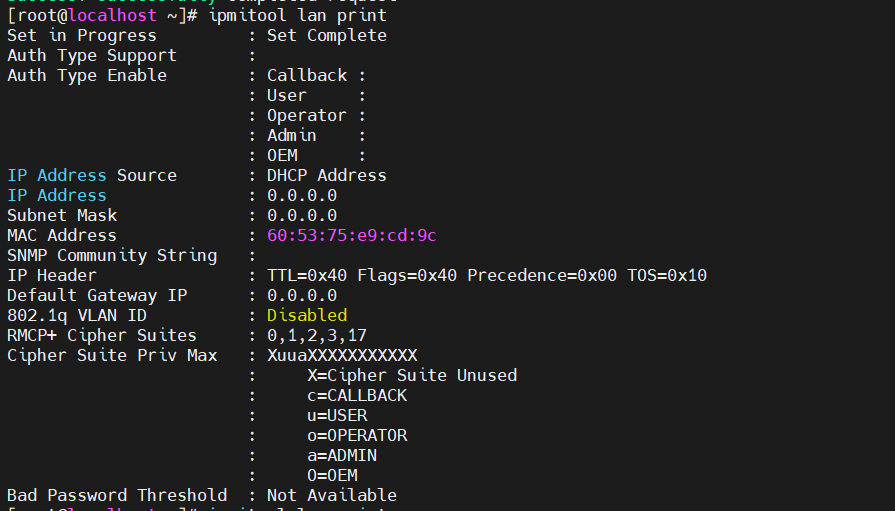
Task: Click the RMCP+ cipher suites value 0,1,2,3,17
Action: coord(316,336)
